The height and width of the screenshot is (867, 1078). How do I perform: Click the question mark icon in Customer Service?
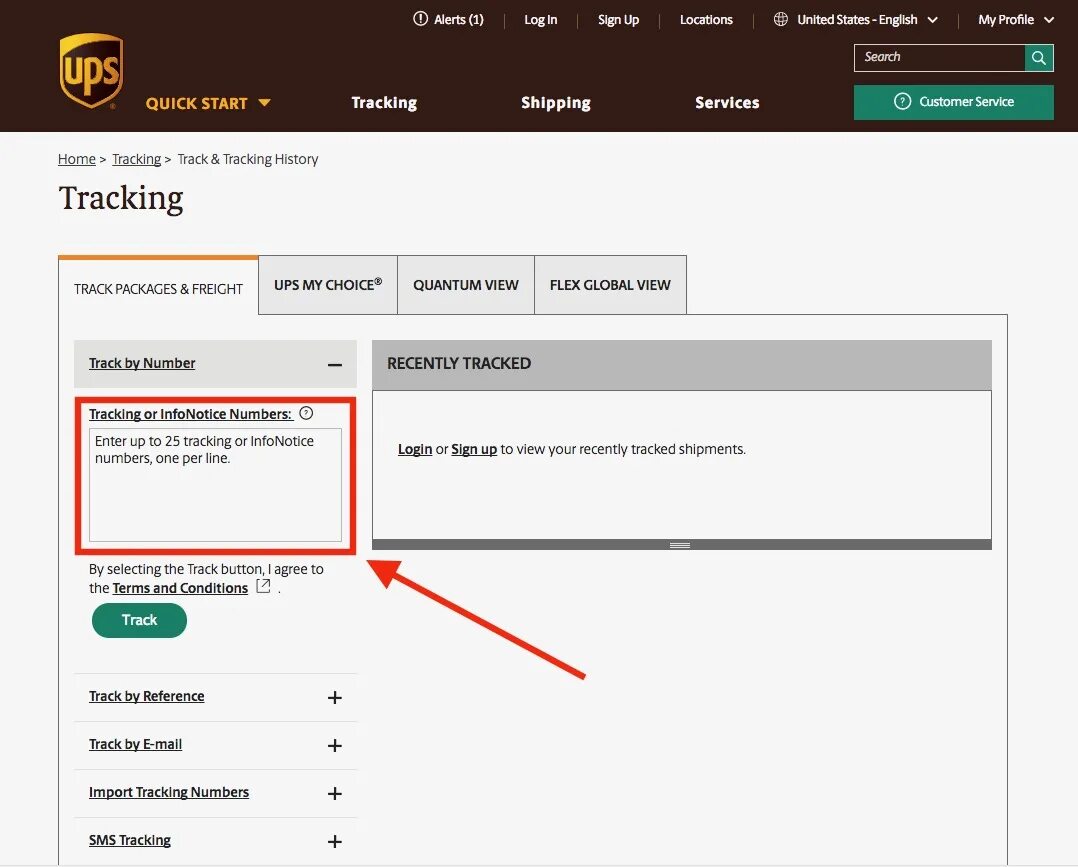[x=902, y=102]
